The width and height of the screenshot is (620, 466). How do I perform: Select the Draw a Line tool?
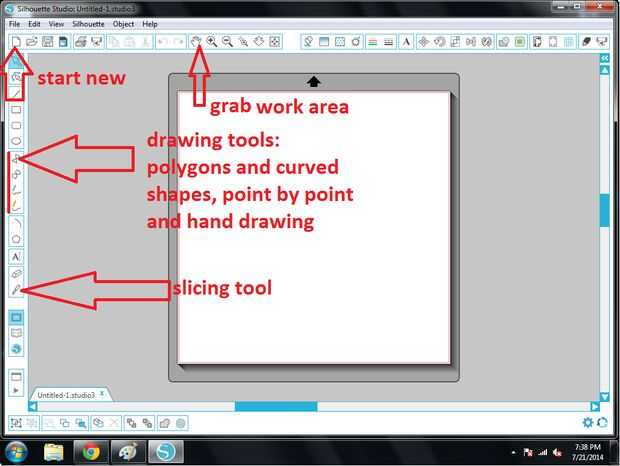point(16,93)
